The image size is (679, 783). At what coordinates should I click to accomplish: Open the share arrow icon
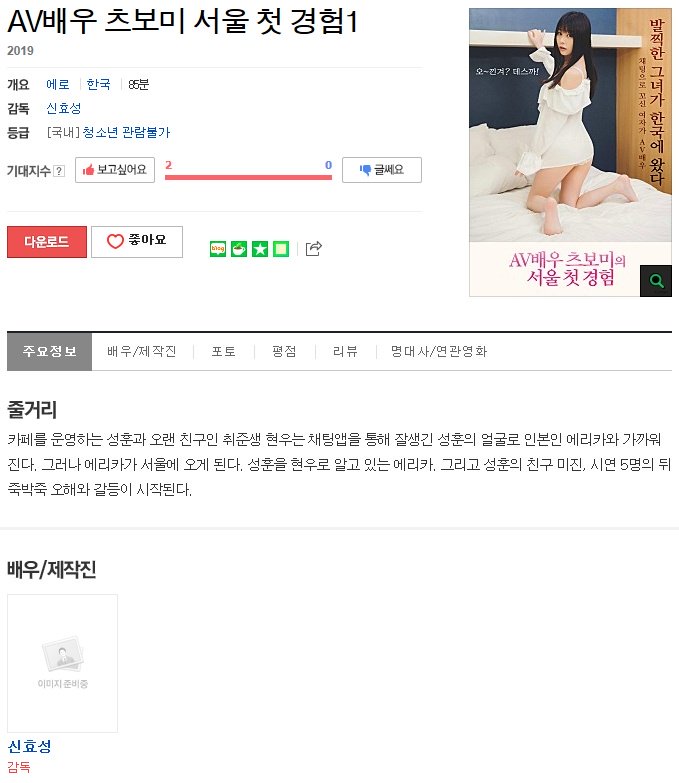[314, 248]
